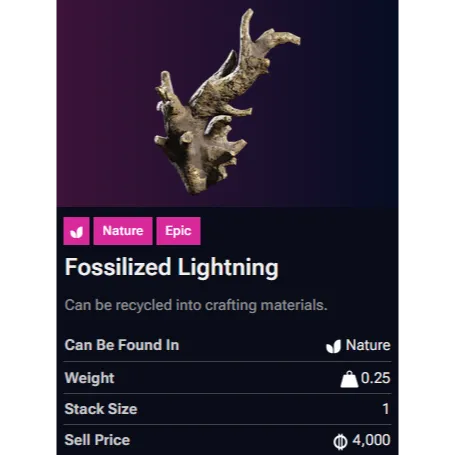
Task: Click the pink leaf icon badge
Action: (76, 231)
